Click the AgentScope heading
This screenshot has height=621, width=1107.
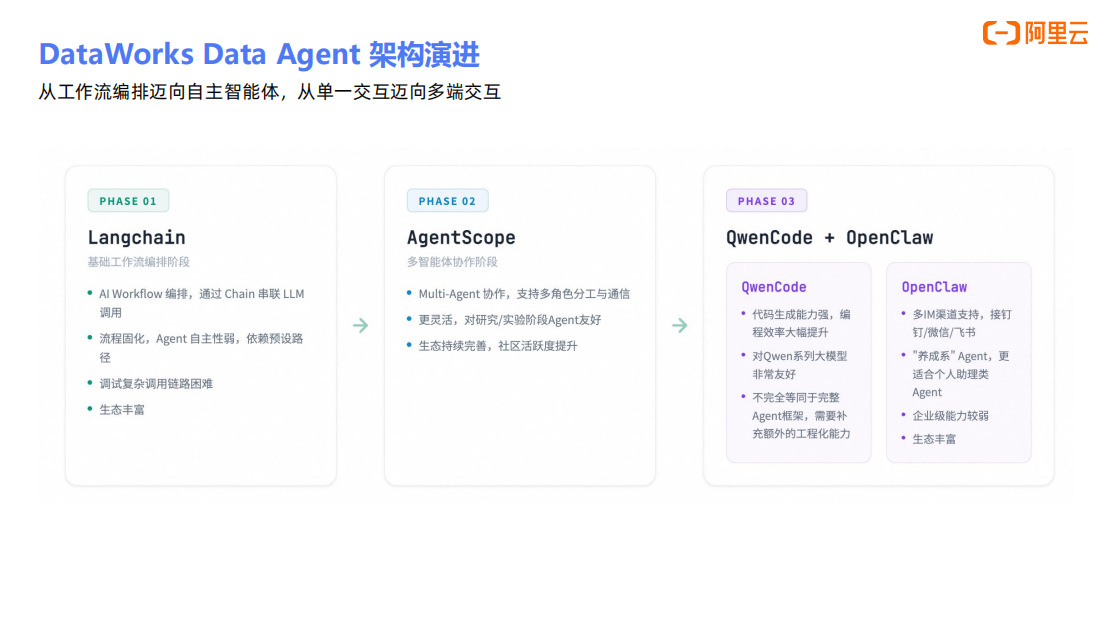(x=461, y=238)
